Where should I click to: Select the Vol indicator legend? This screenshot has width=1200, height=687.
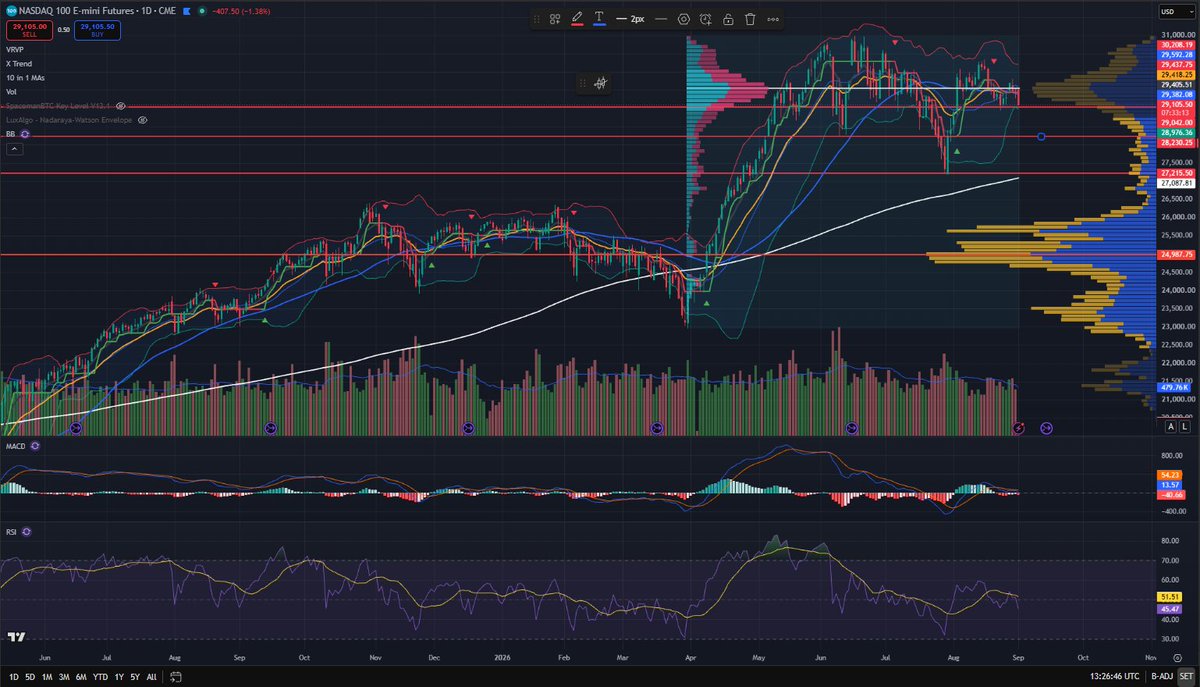[11, 91]
